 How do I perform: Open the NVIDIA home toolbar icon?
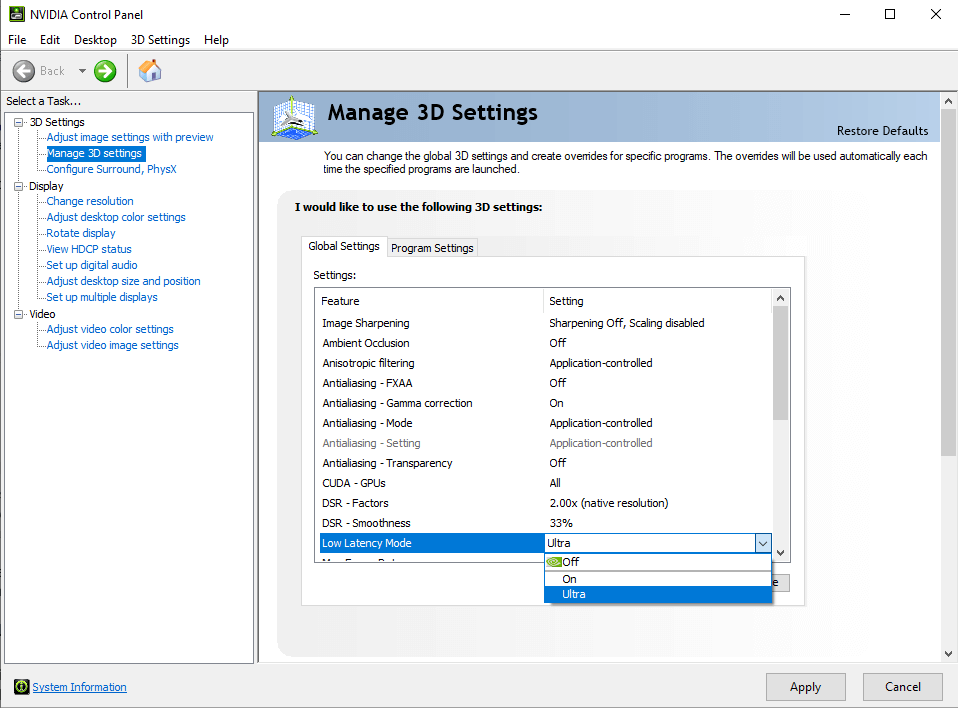[150, 71]
